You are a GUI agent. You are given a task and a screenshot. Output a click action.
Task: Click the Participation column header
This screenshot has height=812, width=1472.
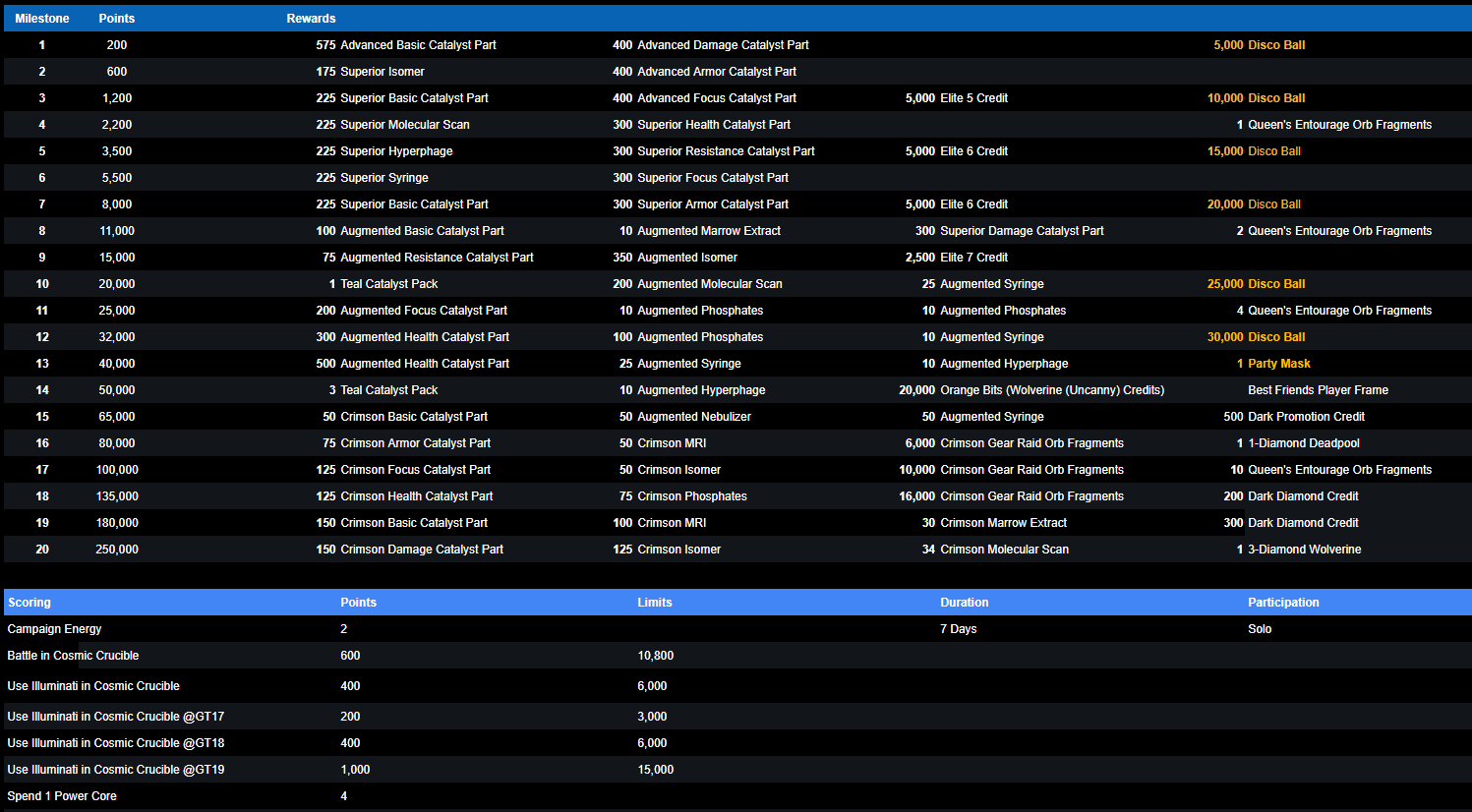coord(1283,603)
